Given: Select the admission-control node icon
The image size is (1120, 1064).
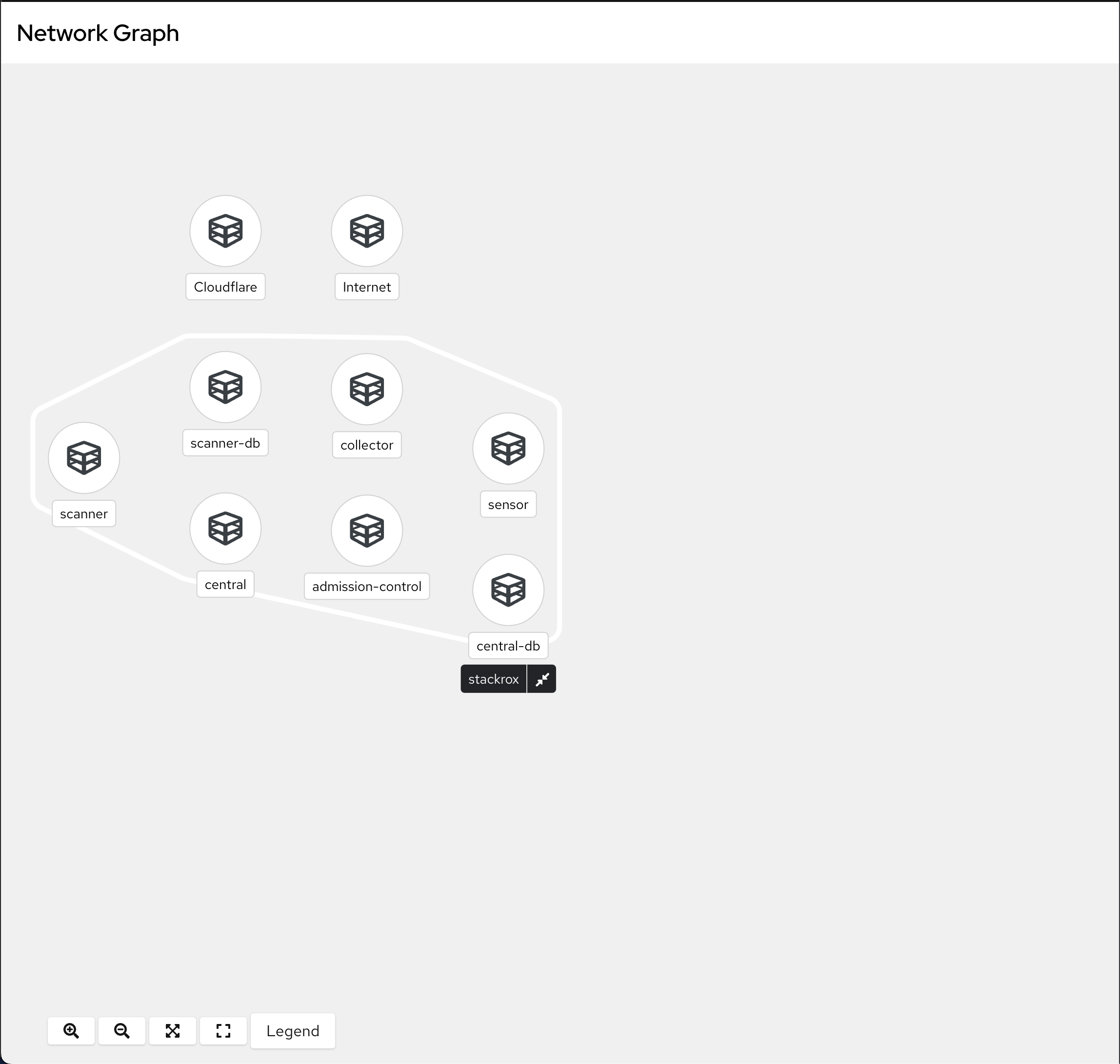Looking at the screenshot, I should click(x=366, y=531).
